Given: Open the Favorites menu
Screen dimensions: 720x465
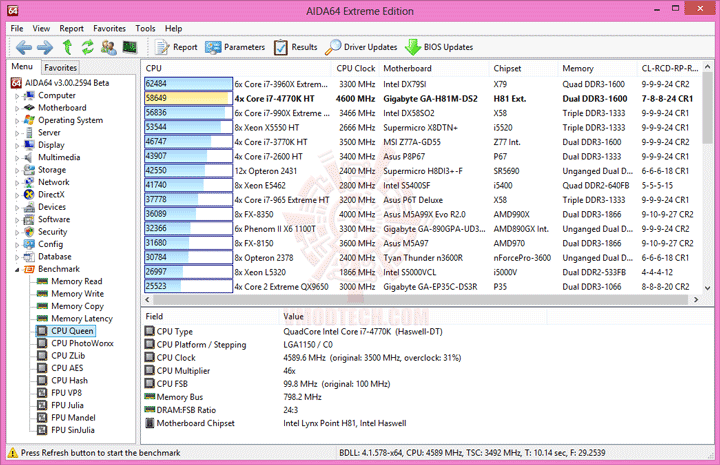Looking at the screenshot, I should [x=109, y=28].
